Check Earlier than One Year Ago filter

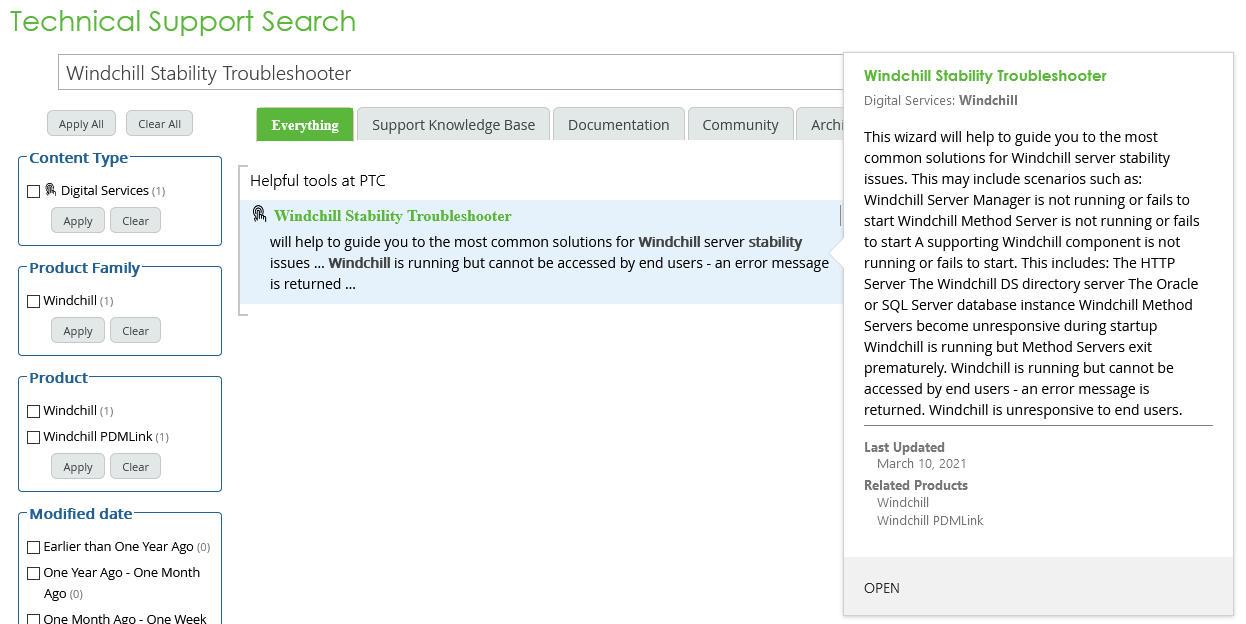point(34,546)
